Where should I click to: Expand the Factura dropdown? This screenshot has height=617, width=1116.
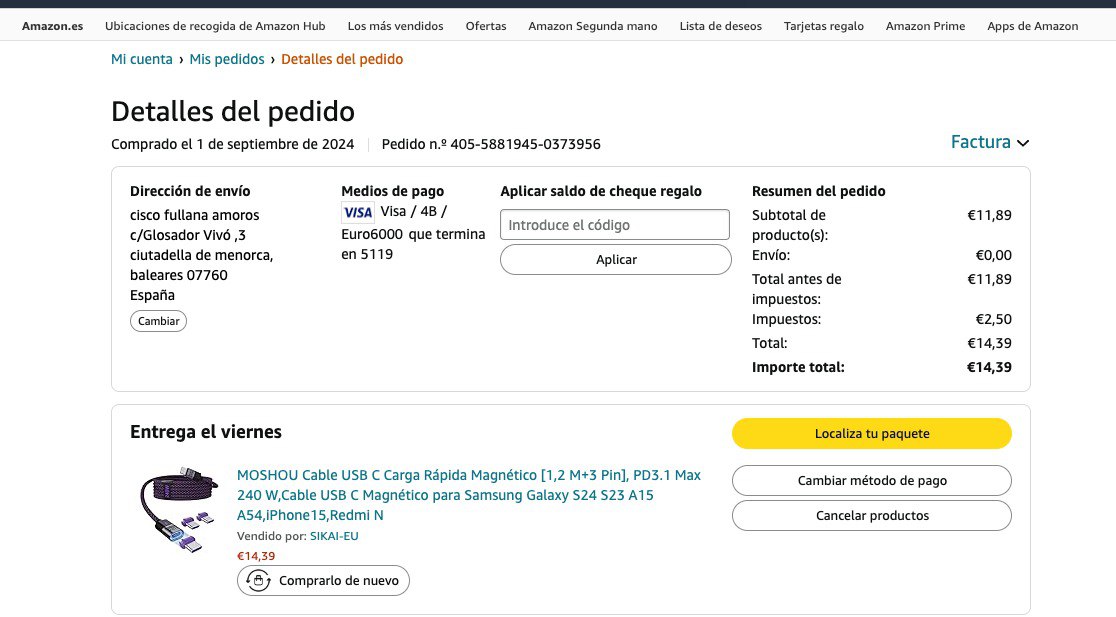[x=989, y=142]
